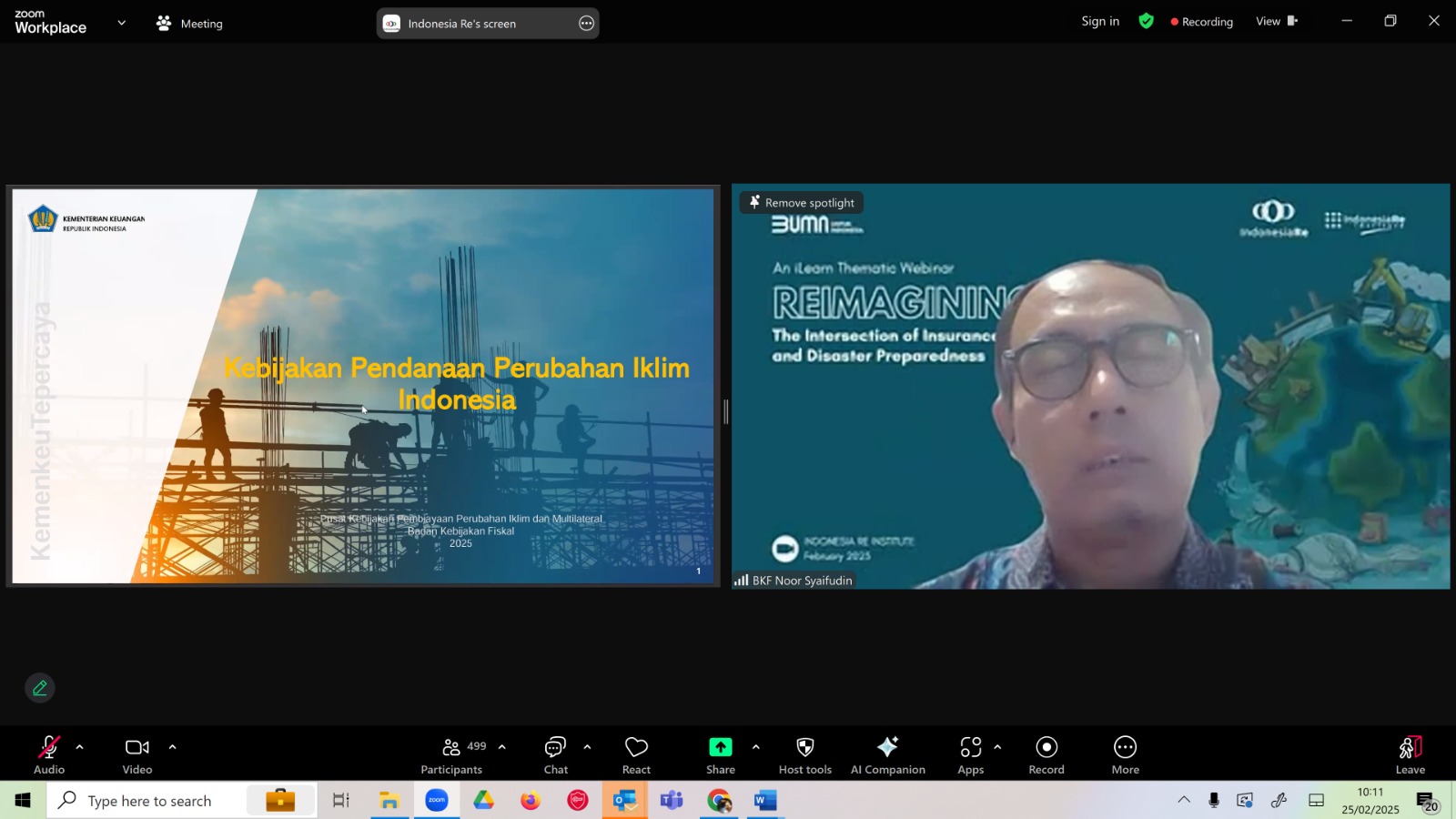Open the Participants list
This screenshot has width=1456, height=819.
tap(452, 755)
